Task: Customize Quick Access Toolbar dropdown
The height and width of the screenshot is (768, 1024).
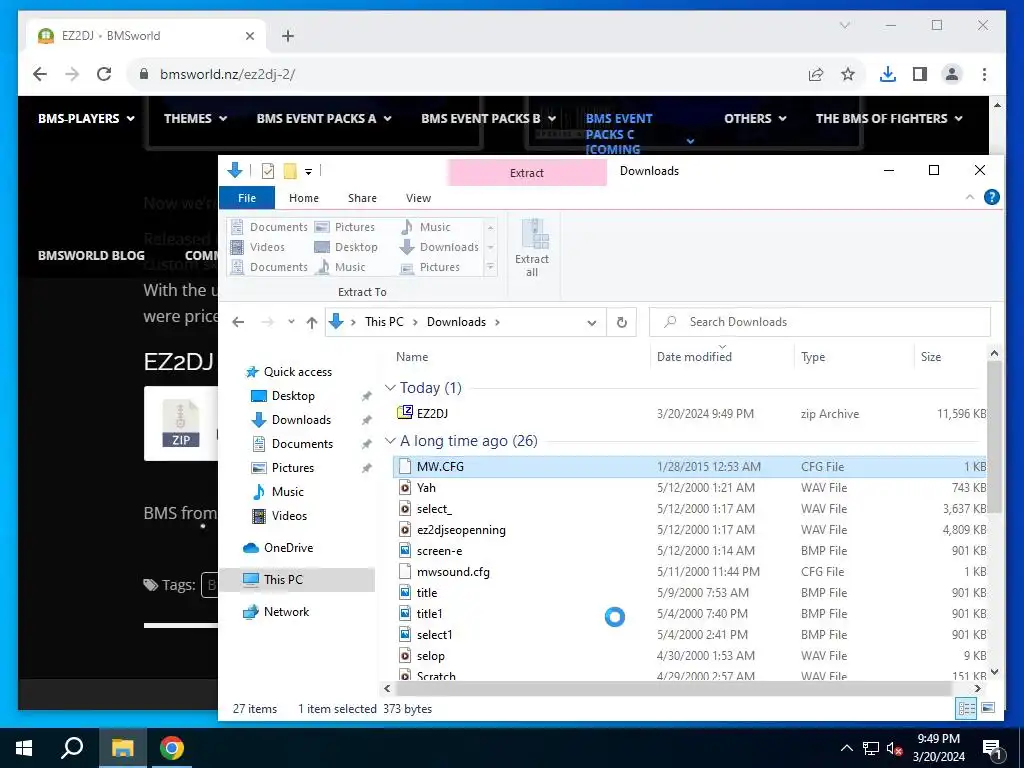Action: [x=308, y=172]
